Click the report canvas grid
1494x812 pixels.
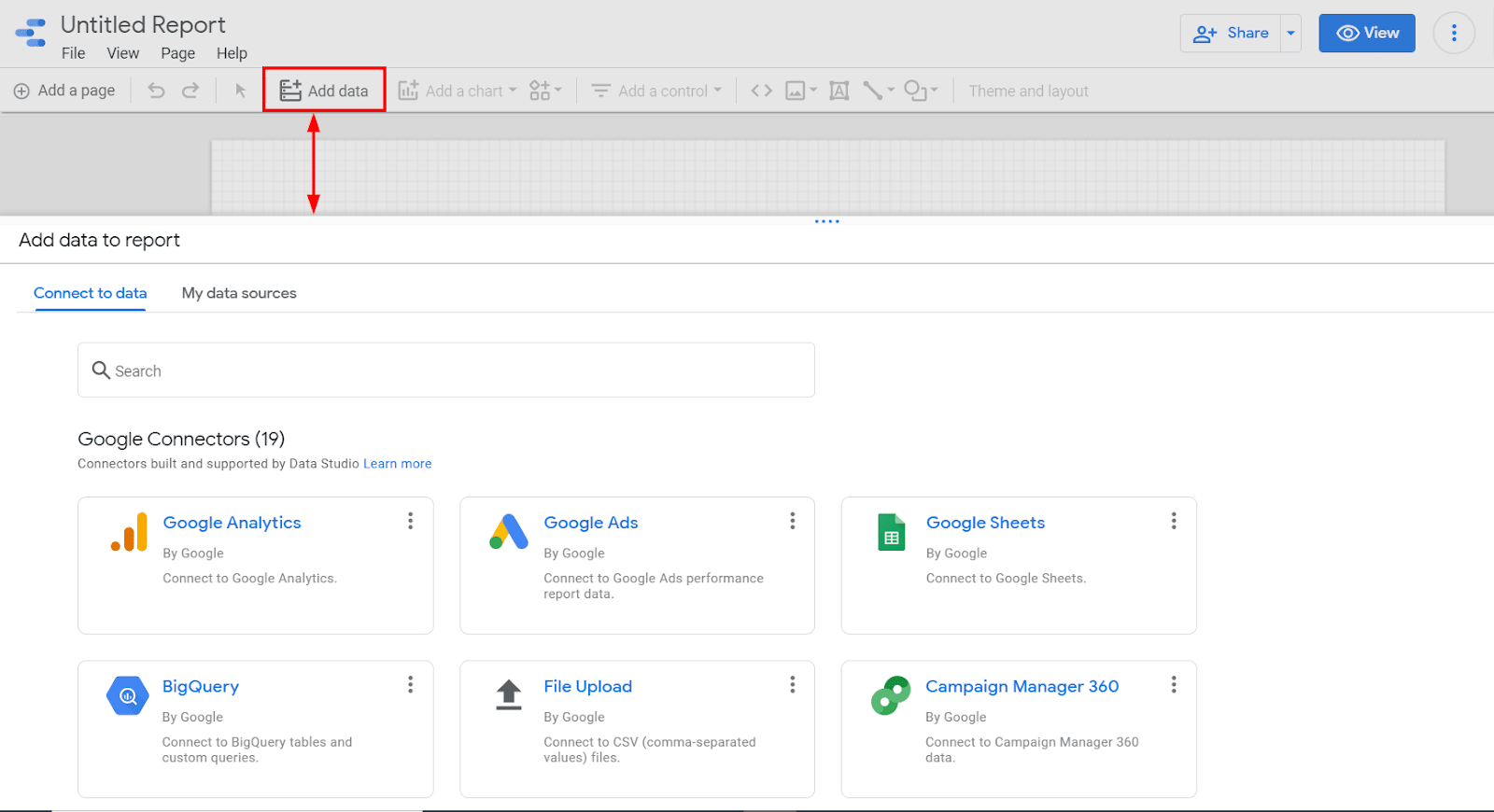coord(828,176)
